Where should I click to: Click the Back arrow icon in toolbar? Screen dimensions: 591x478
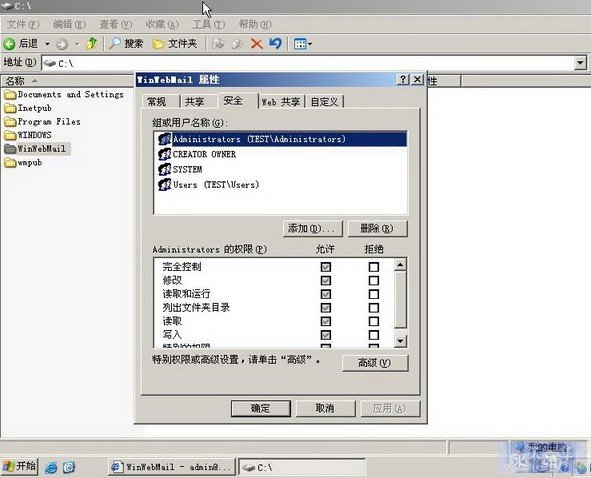click(9, 44)
